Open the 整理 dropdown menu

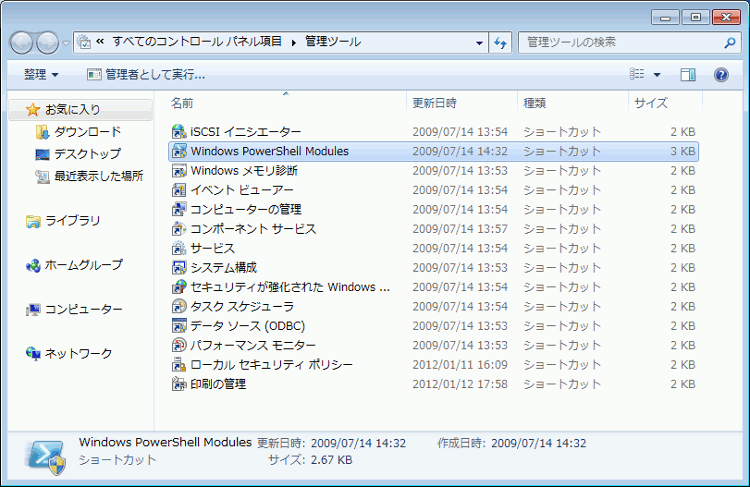click(x=41, y=75)
